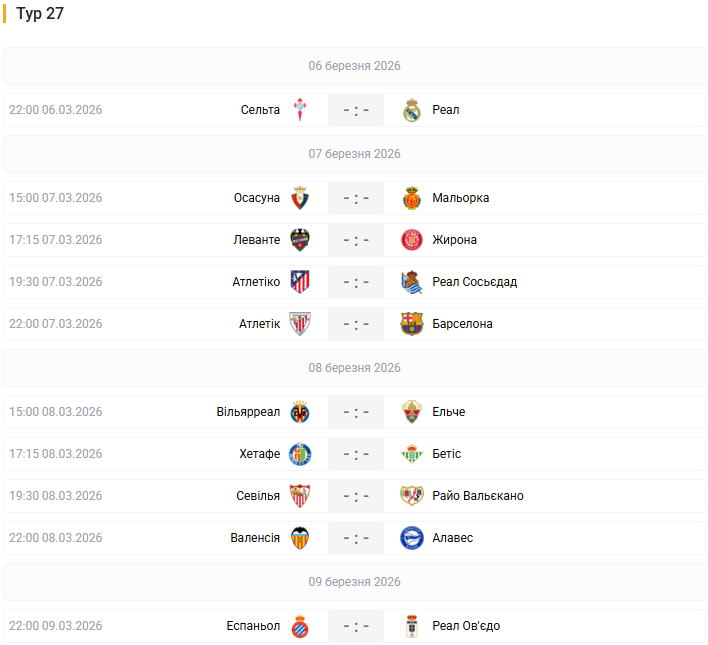
Task: Click the Levante crest icon
Action: tap(300, 240)
